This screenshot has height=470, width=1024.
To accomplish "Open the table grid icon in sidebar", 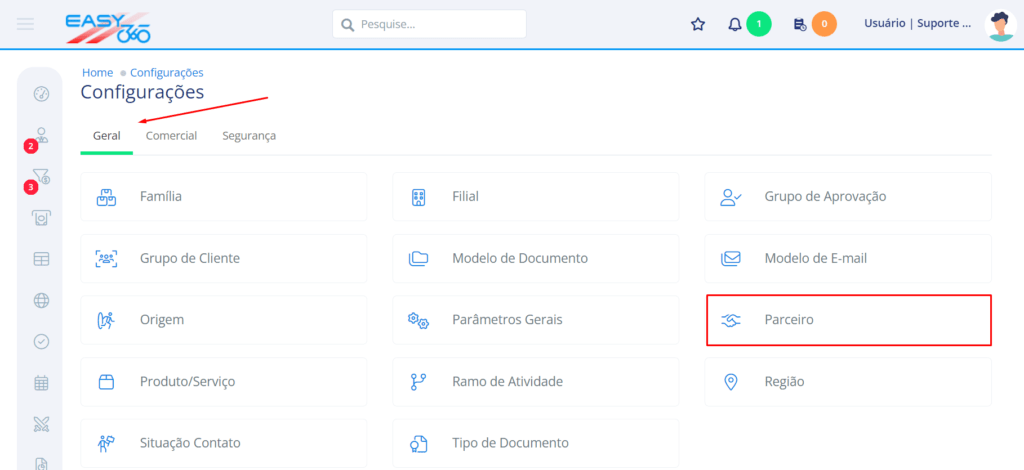I will tap(41, 259).
